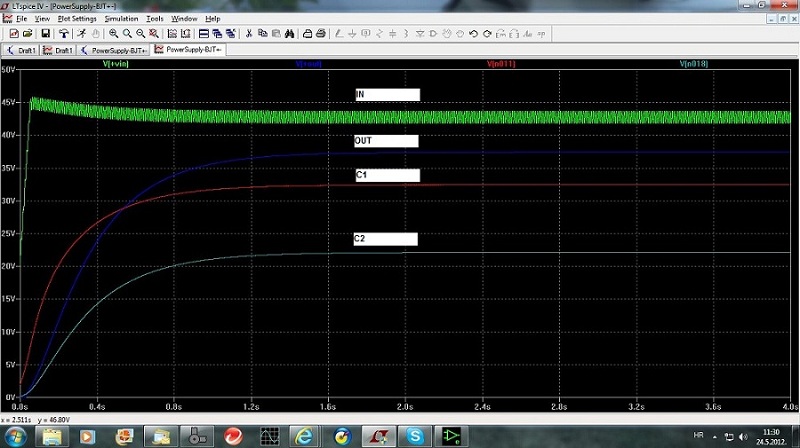The image size is (800, 448).
Task: Click the white C2 annotation box
Action: point(385,239)
